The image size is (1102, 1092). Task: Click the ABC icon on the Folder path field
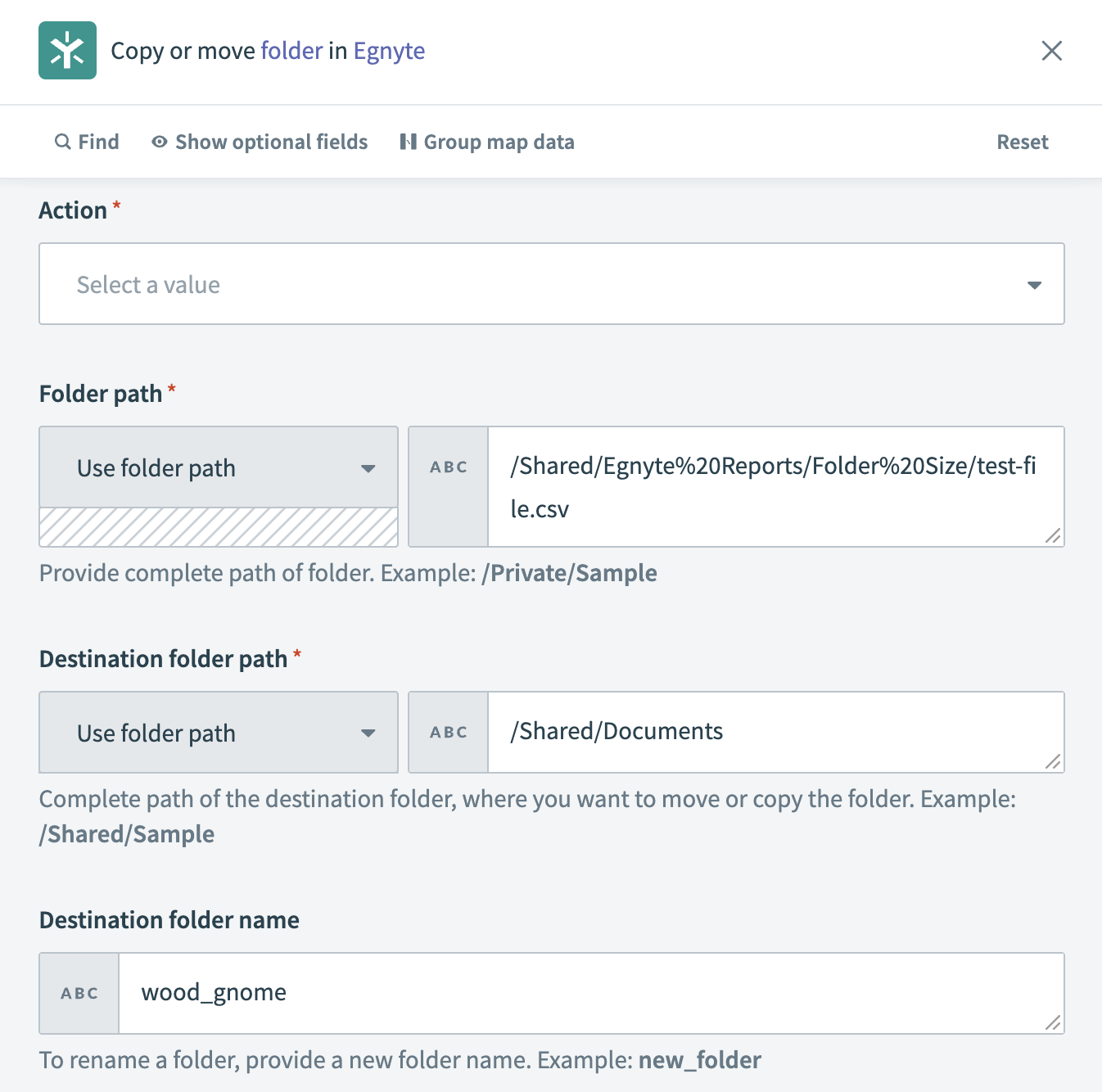[448, 467]
